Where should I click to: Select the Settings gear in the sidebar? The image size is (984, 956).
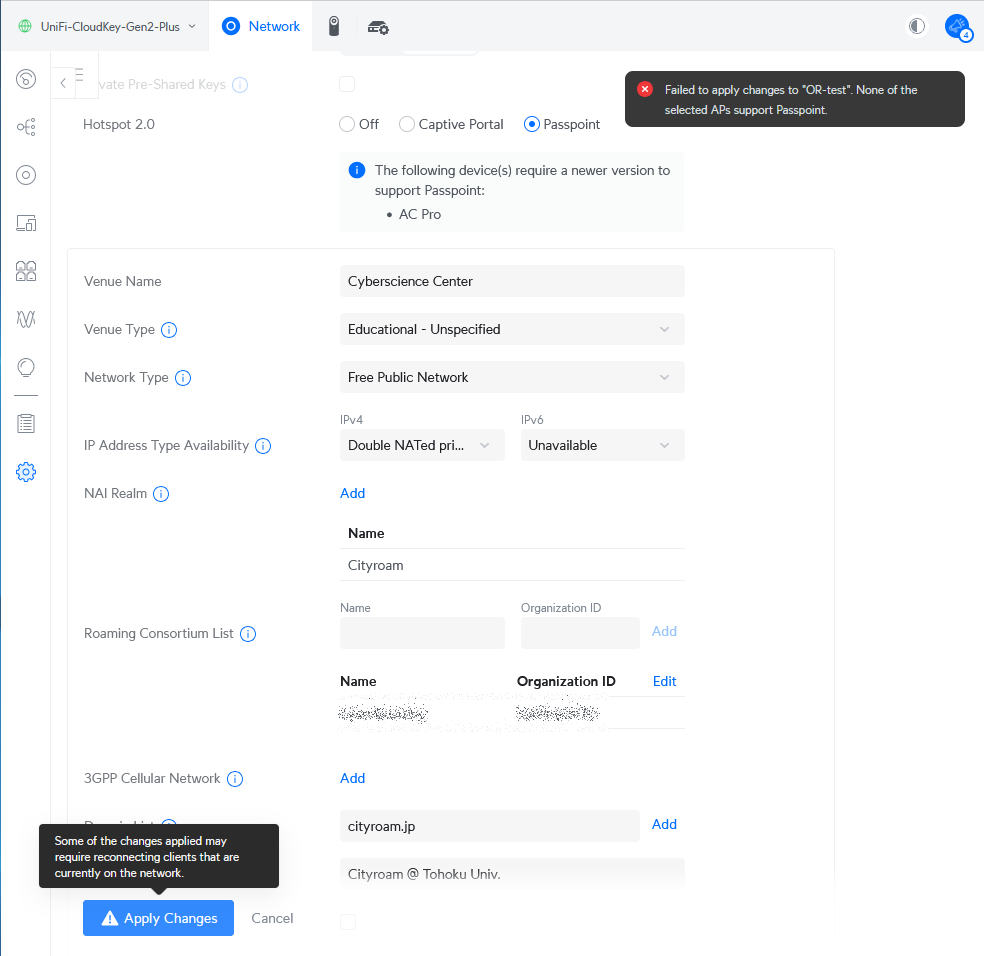click(25, 471)
